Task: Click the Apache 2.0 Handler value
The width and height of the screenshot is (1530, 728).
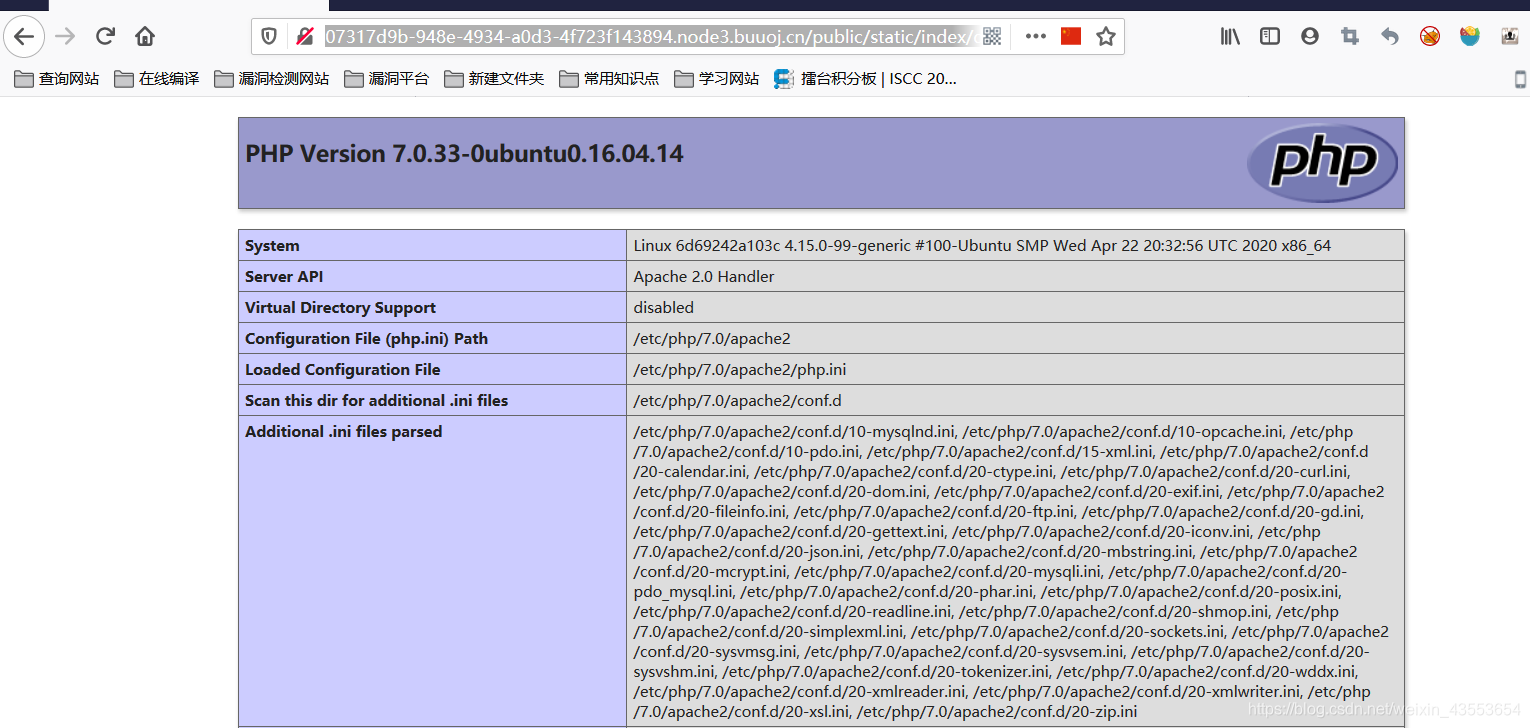Action: tap(704, 277)
